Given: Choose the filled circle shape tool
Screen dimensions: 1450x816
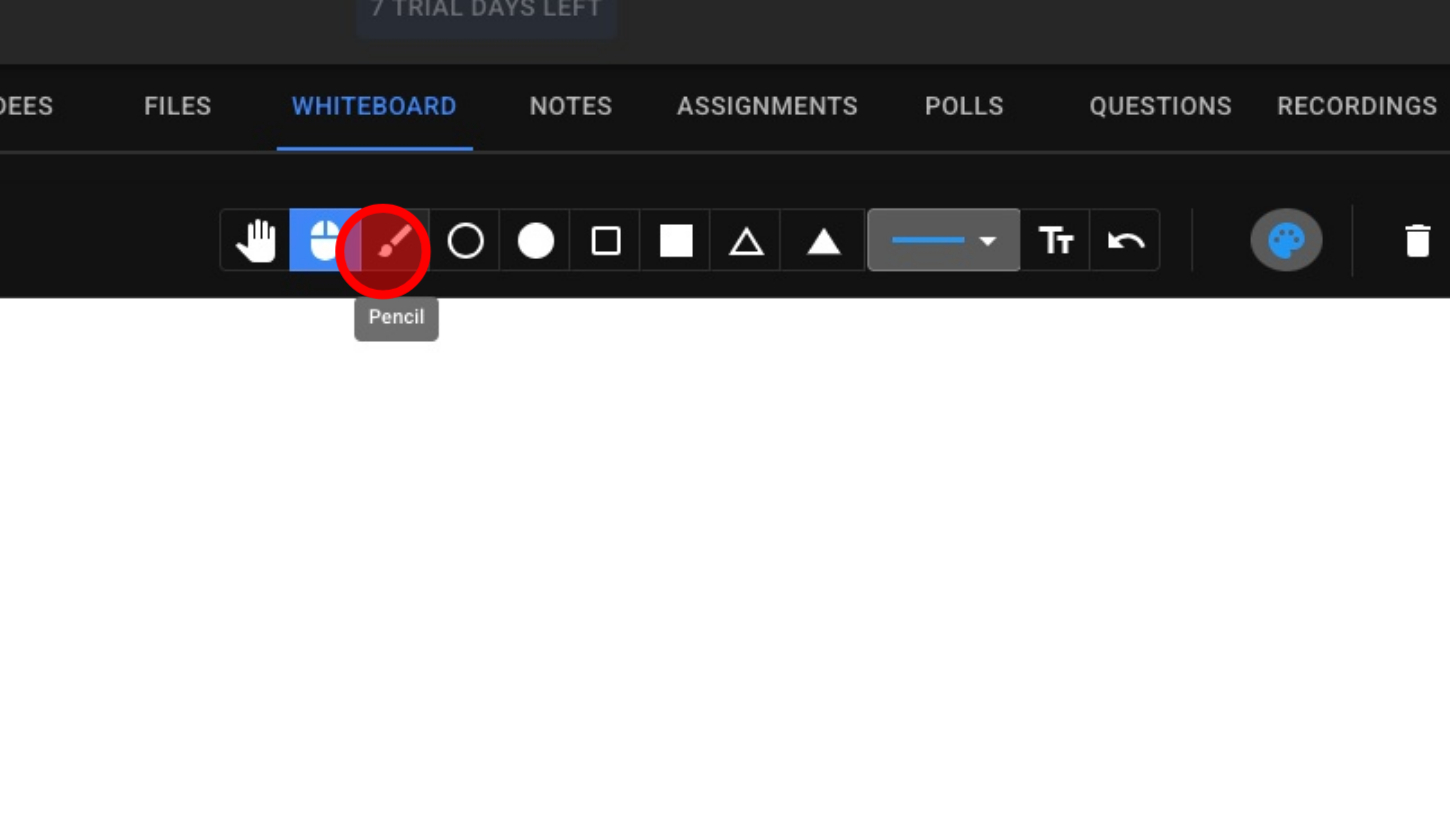Looking at the screenshot, I should [x=535, y=241].
